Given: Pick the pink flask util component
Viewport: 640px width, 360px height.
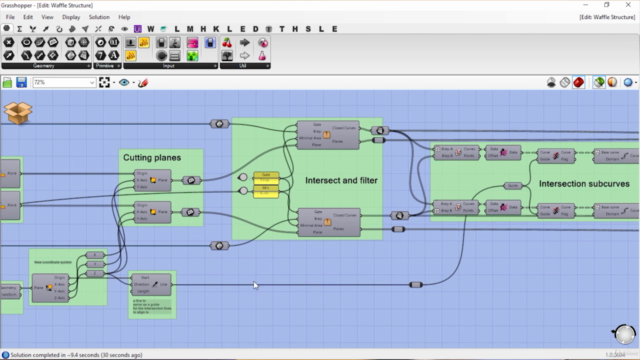Looking at the screenshot, I should pyautogui.click(x=262, y=56).
